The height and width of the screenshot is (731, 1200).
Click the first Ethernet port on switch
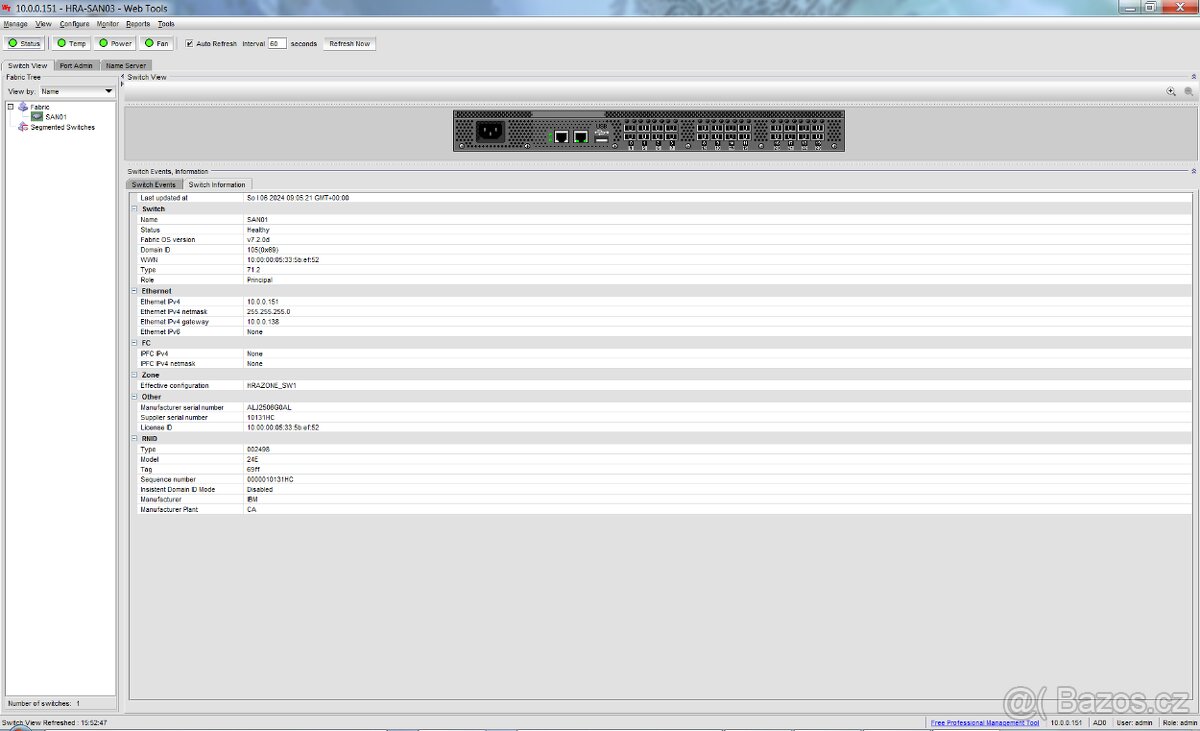(x=561, y=136)
